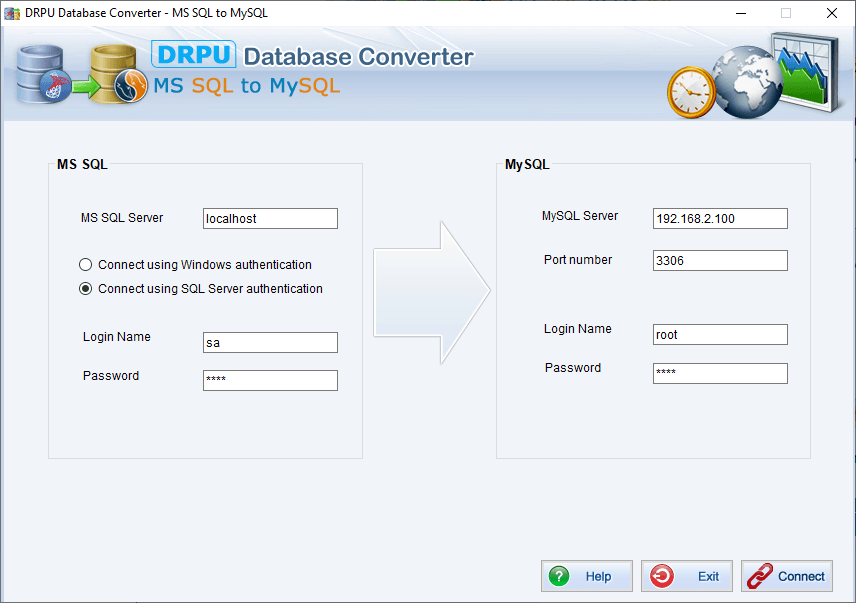Select Connect using SQL Server authentication
The width and height of the screenshot is (856, 603).
coord(201,289)
